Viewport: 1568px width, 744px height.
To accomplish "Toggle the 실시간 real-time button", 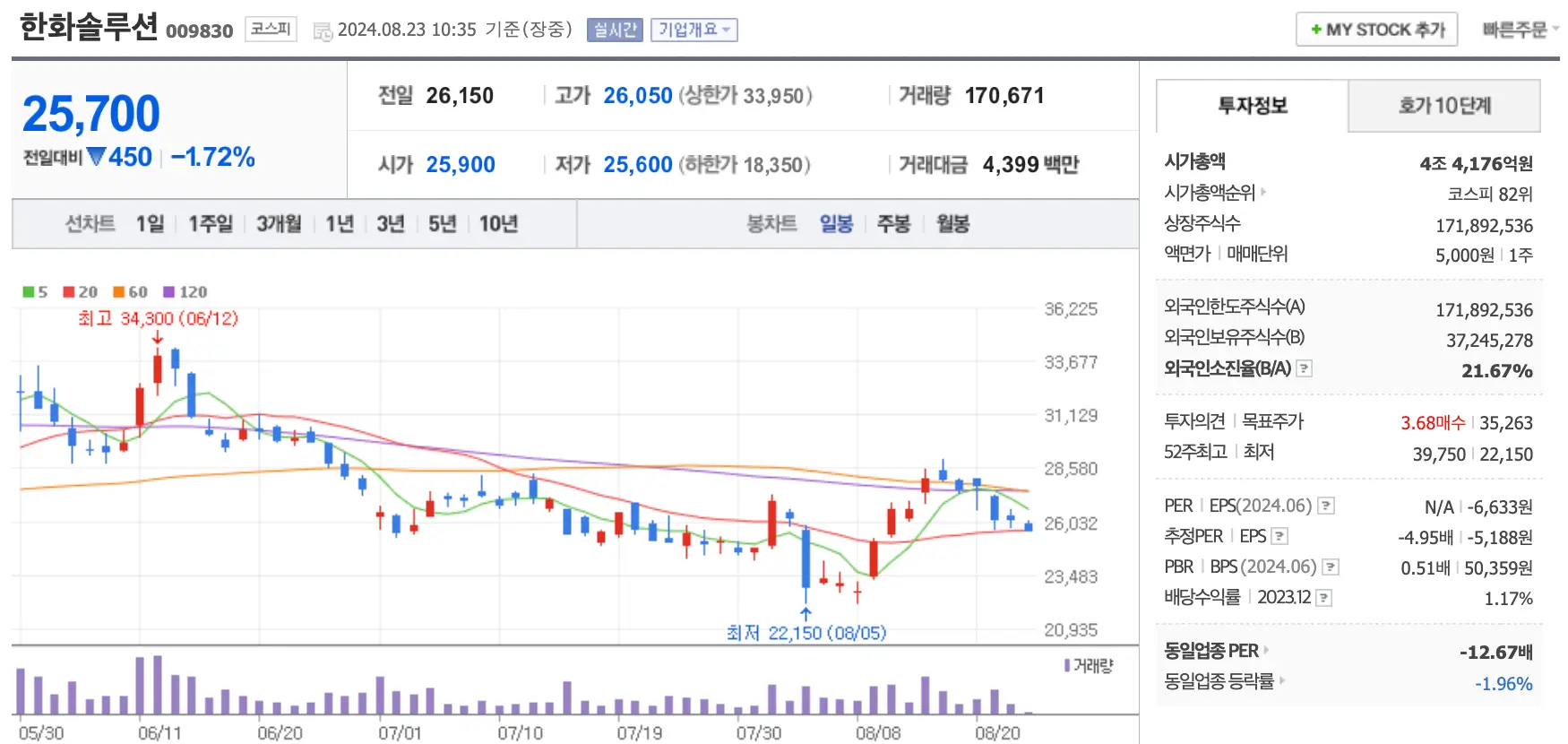I will point(615,30).
